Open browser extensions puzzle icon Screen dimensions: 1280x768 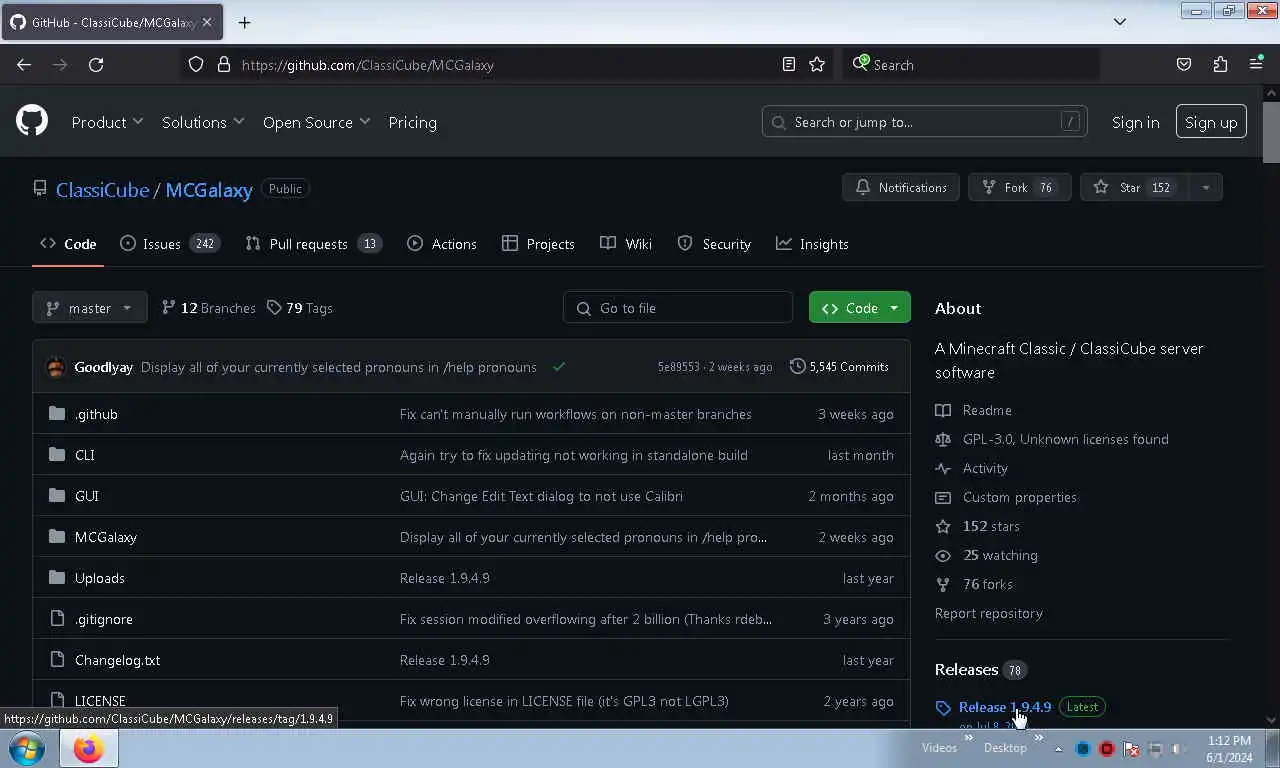click(1220, 64)
